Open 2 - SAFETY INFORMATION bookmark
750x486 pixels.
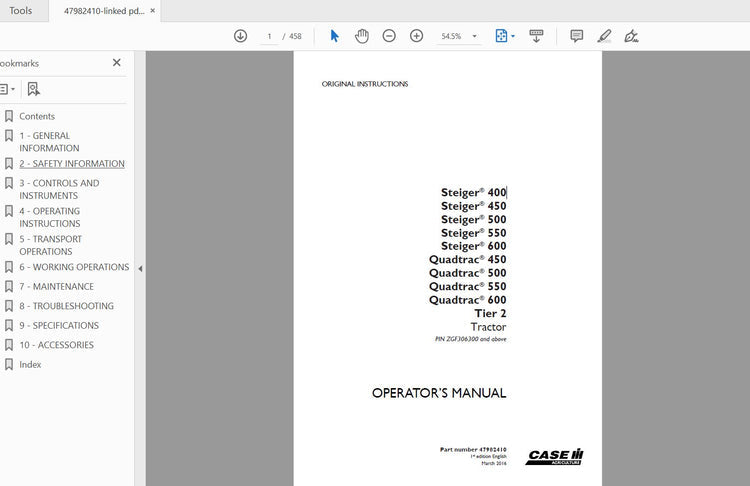tap(72, 164)
